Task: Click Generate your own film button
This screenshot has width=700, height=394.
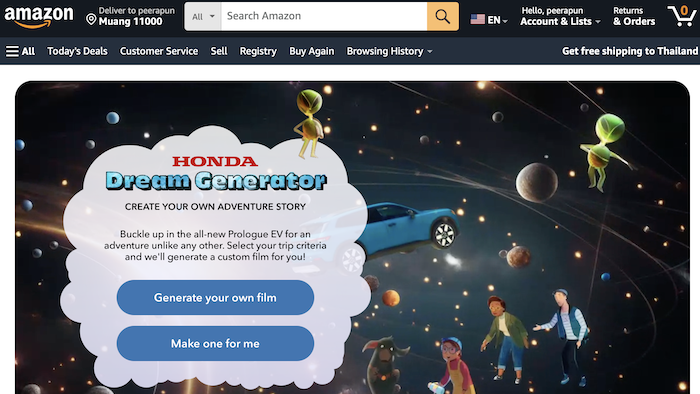Action: click(215, 298)
